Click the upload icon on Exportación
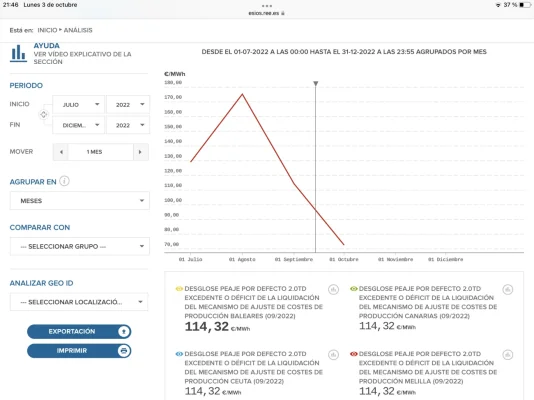Viewport: 534px width, 400px height. point(124,332)
